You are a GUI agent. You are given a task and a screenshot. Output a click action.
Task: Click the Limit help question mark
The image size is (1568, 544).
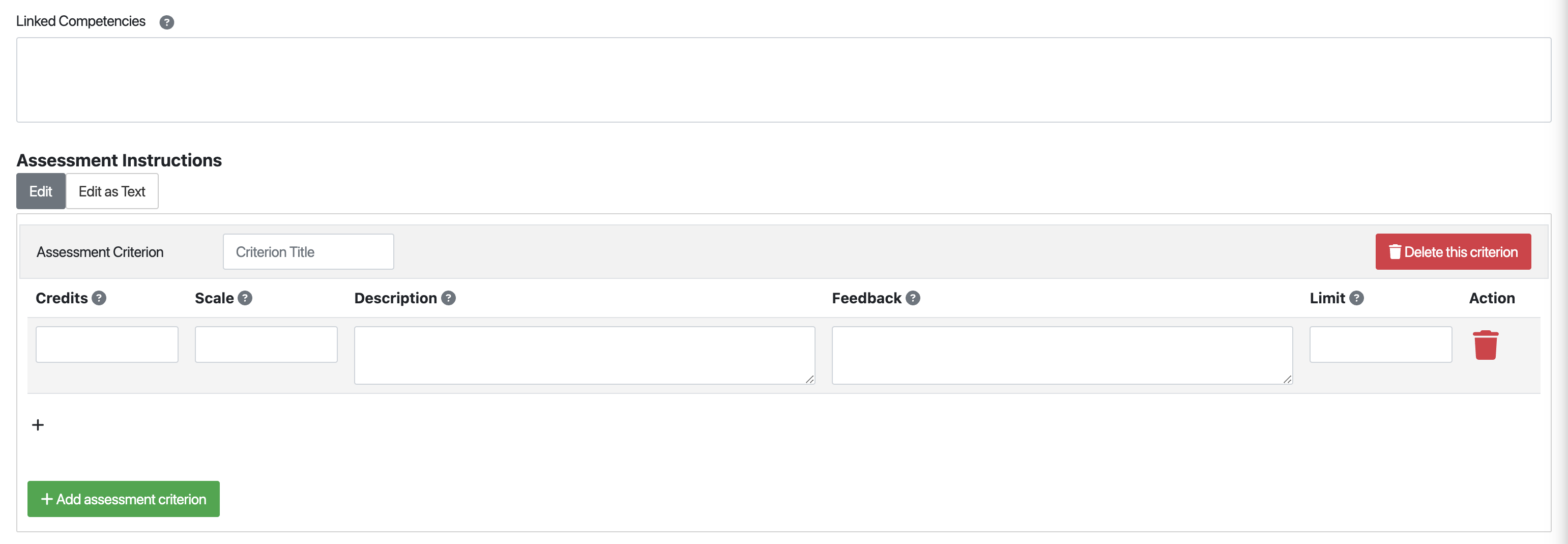1356,298
